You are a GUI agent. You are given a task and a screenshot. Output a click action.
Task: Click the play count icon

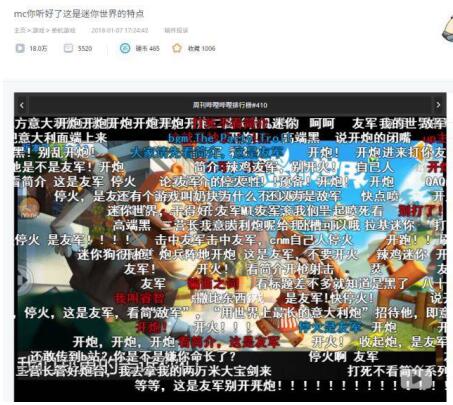click(x=20, y=48)
